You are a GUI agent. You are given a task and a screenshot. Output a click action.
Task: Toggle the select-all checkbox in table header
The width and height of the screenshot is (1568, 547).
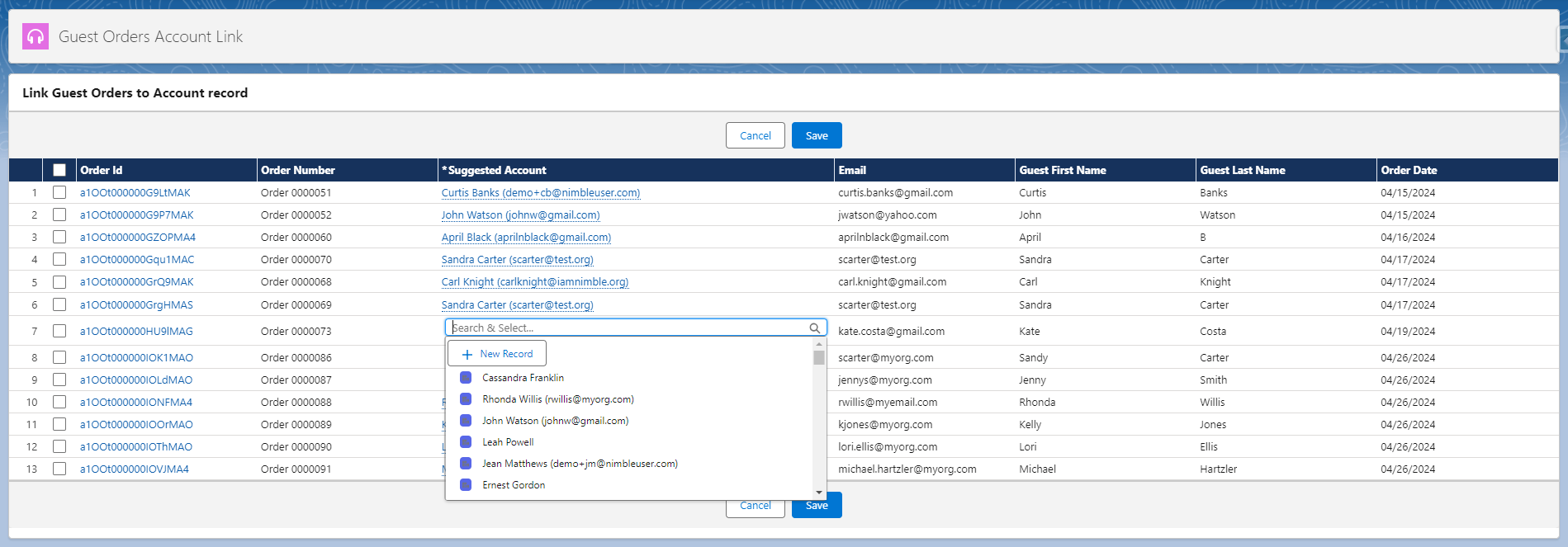[x=59, y=170]
